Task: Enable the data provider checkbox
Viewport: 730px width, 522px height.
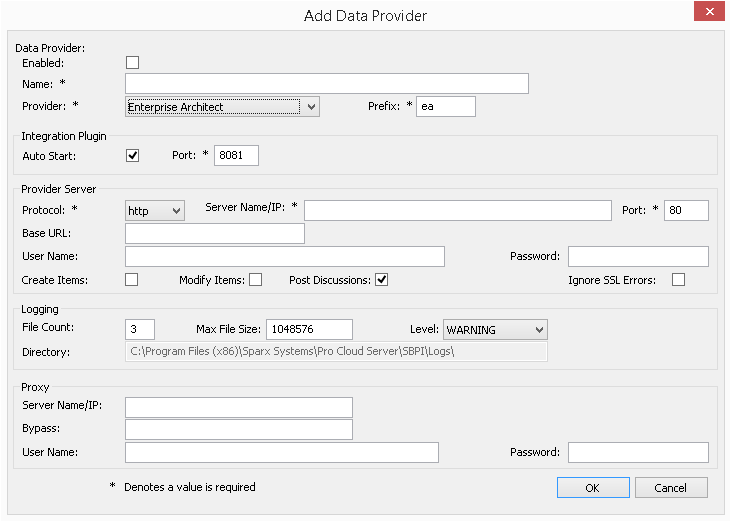Action: 132,63
